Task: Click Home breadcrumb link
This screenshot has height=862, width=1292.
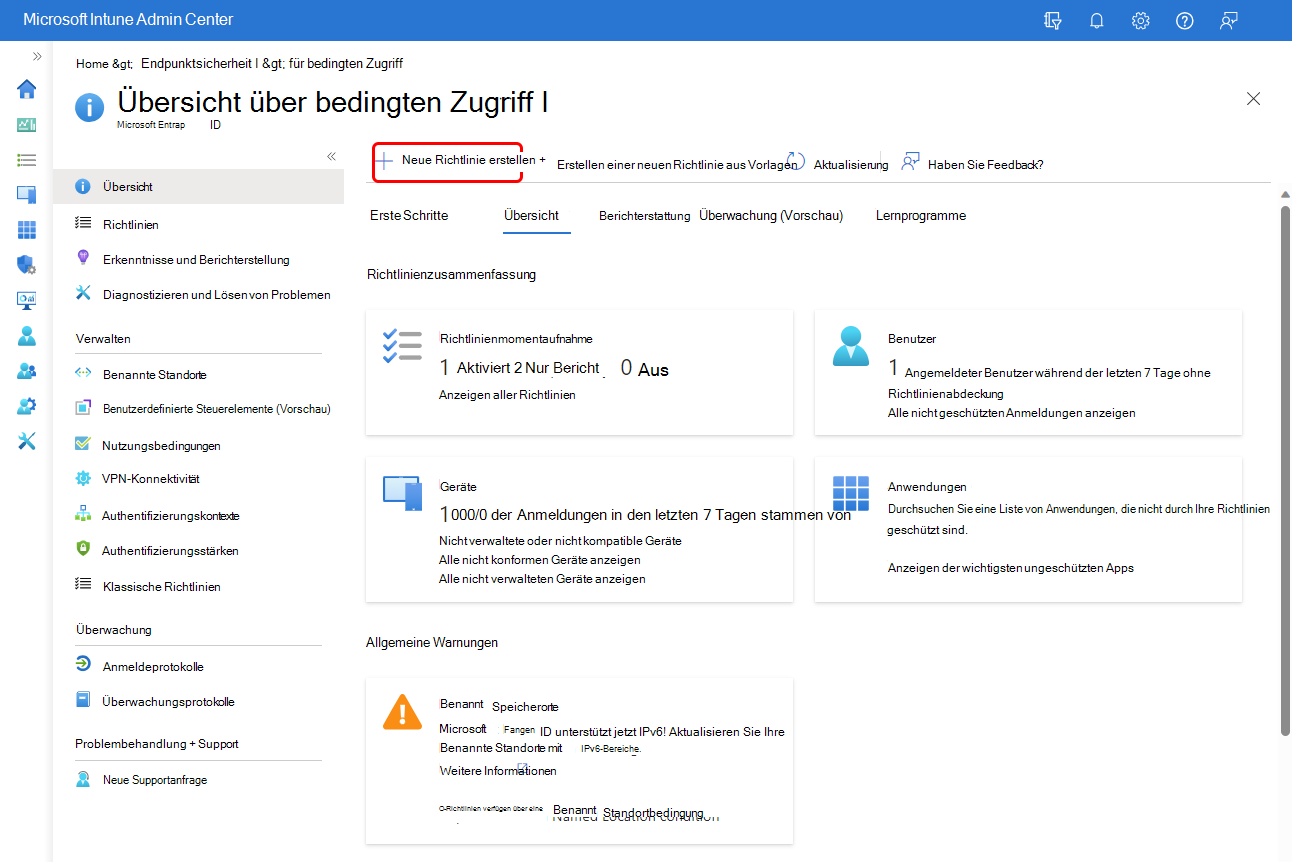Action: [92, 63]
